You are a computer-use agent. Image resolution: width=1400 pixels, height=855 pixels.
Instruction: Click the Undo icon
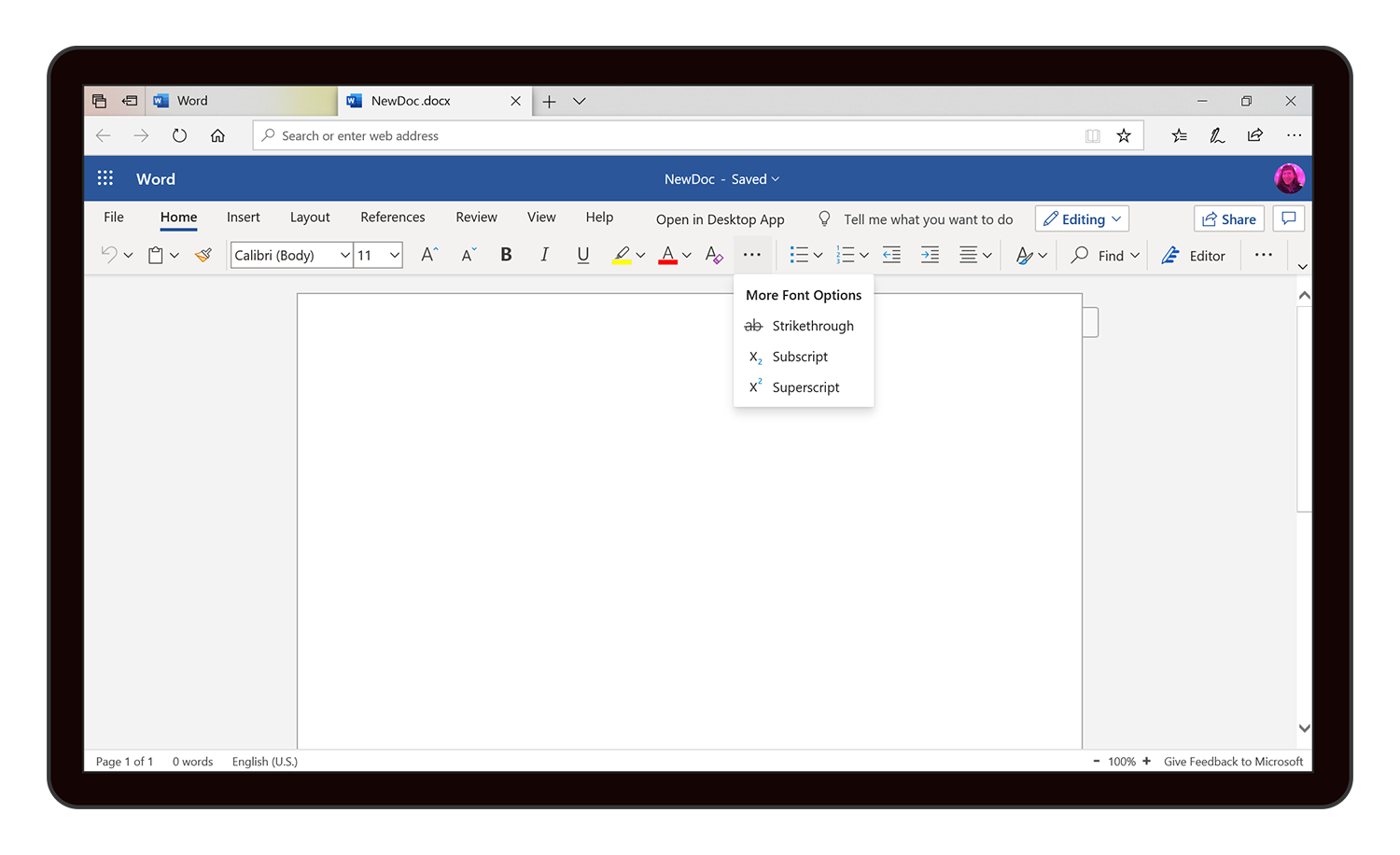pyautogui.click(x=109, y=255)
